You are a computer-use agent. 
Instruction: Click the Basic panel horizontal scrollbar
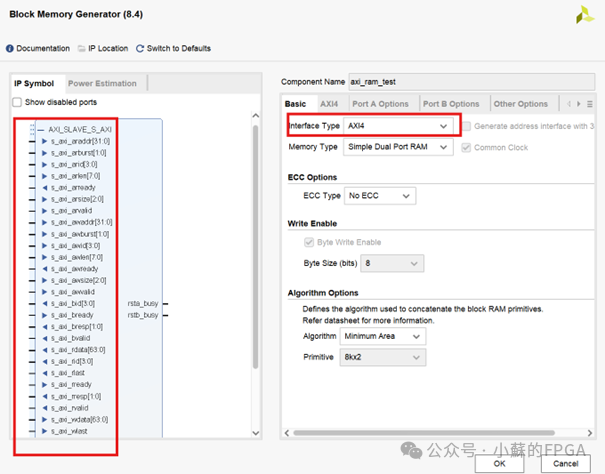424,433
